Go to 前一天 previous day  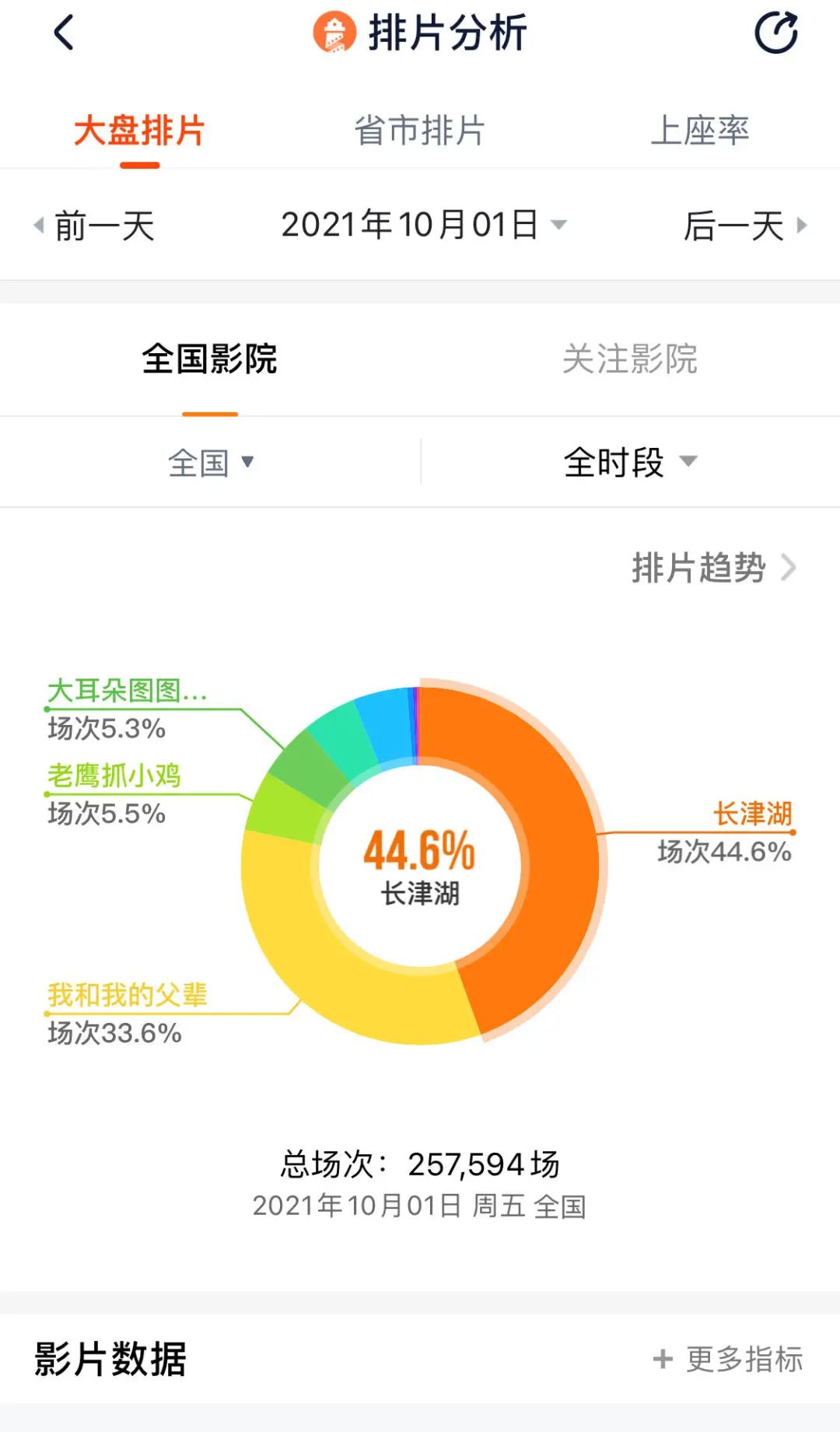pyautogui.click(x=104, y=226)
